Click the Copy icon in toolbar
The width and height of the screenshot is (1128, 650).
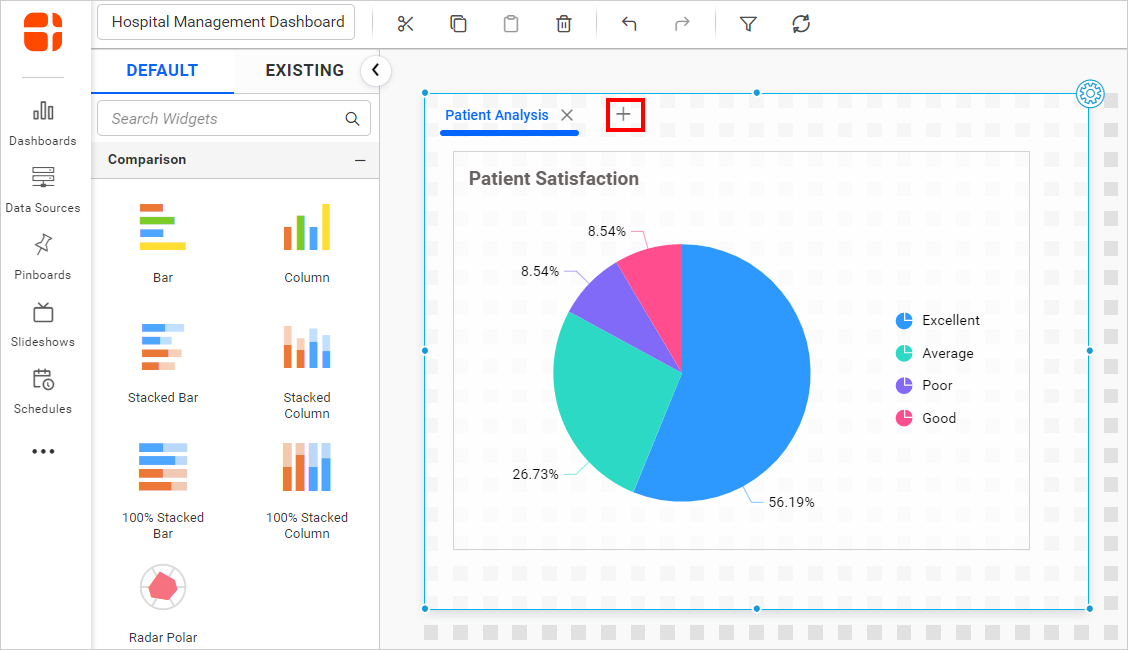(458, 24)
